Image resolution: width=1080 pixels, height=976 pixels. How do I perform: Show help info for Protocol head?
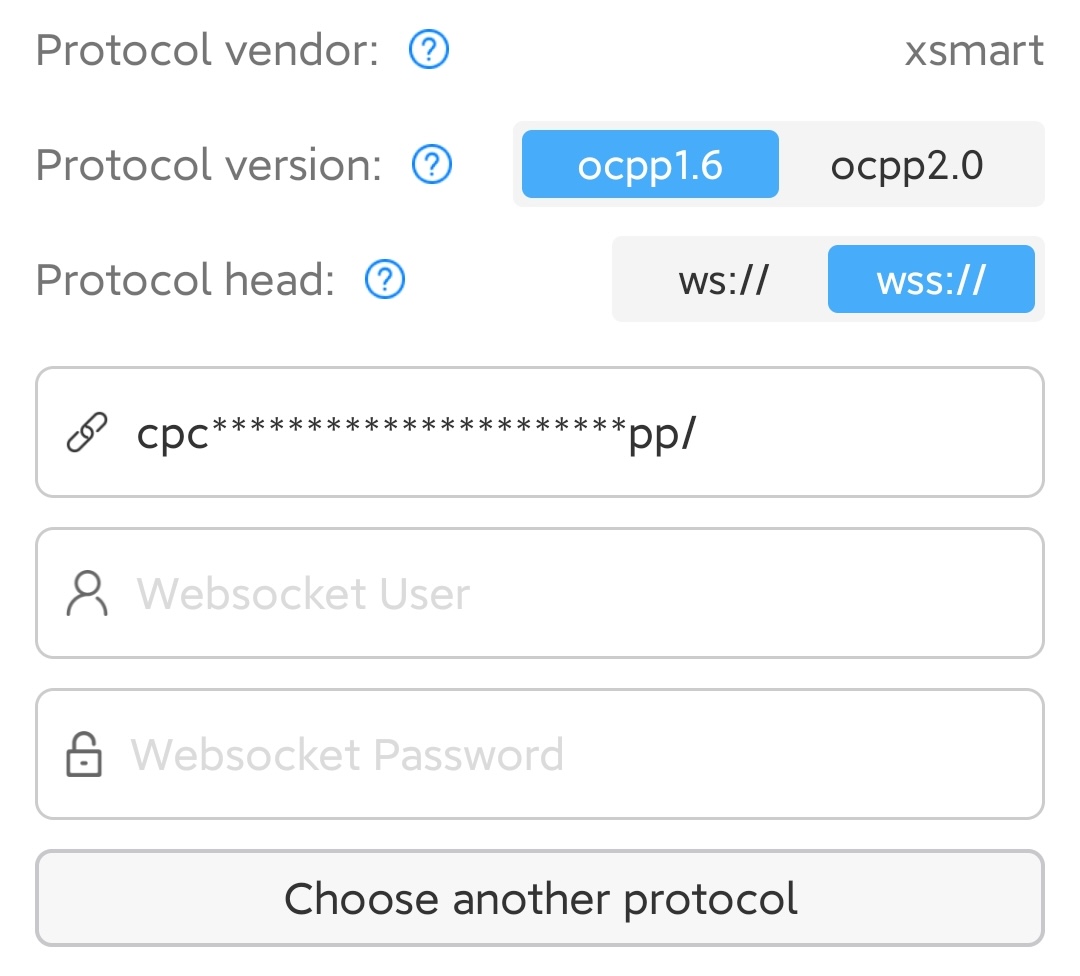point(385,280)
